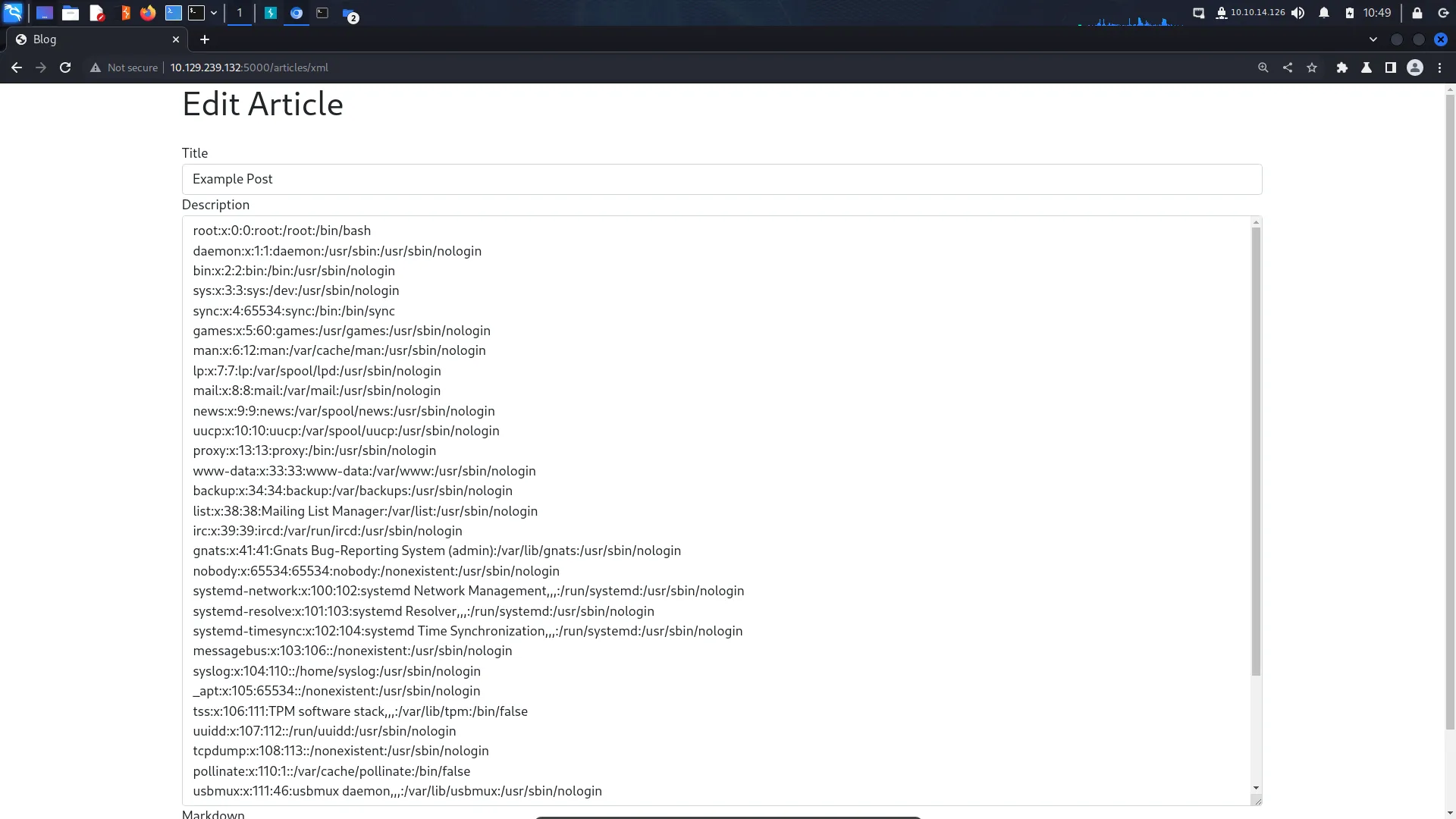Viewport: 1456px width, 819px height.
Task: Open the browser zoom control
Action: tap(1263, 67)
